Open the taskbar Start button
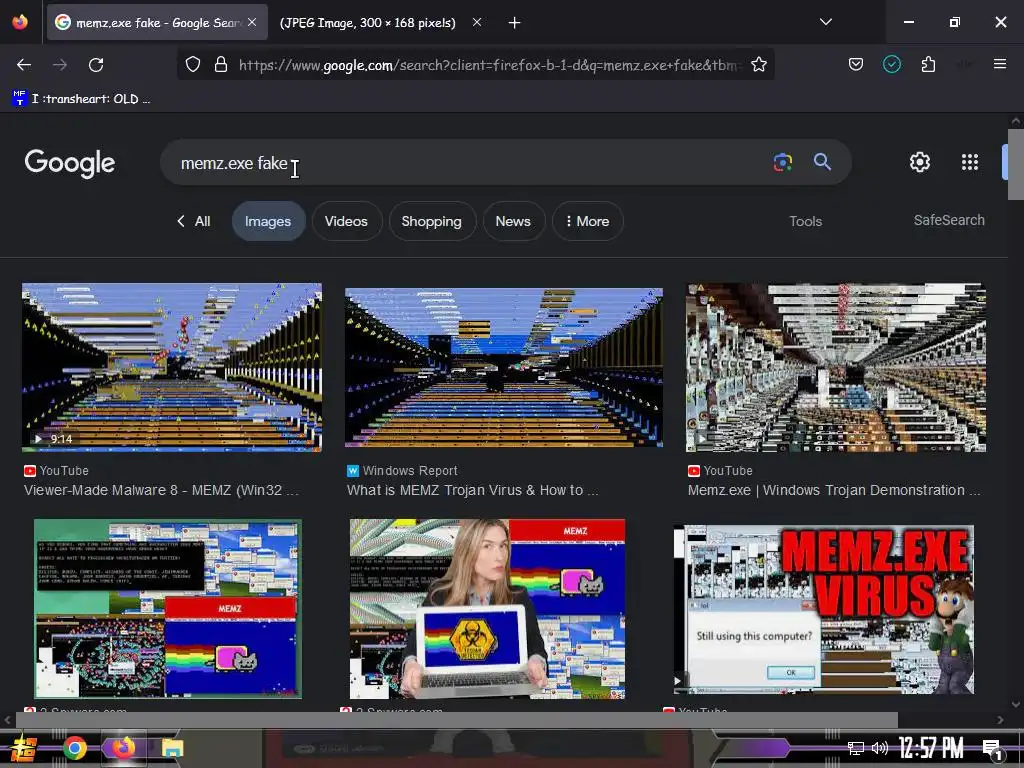 point(24,748)
